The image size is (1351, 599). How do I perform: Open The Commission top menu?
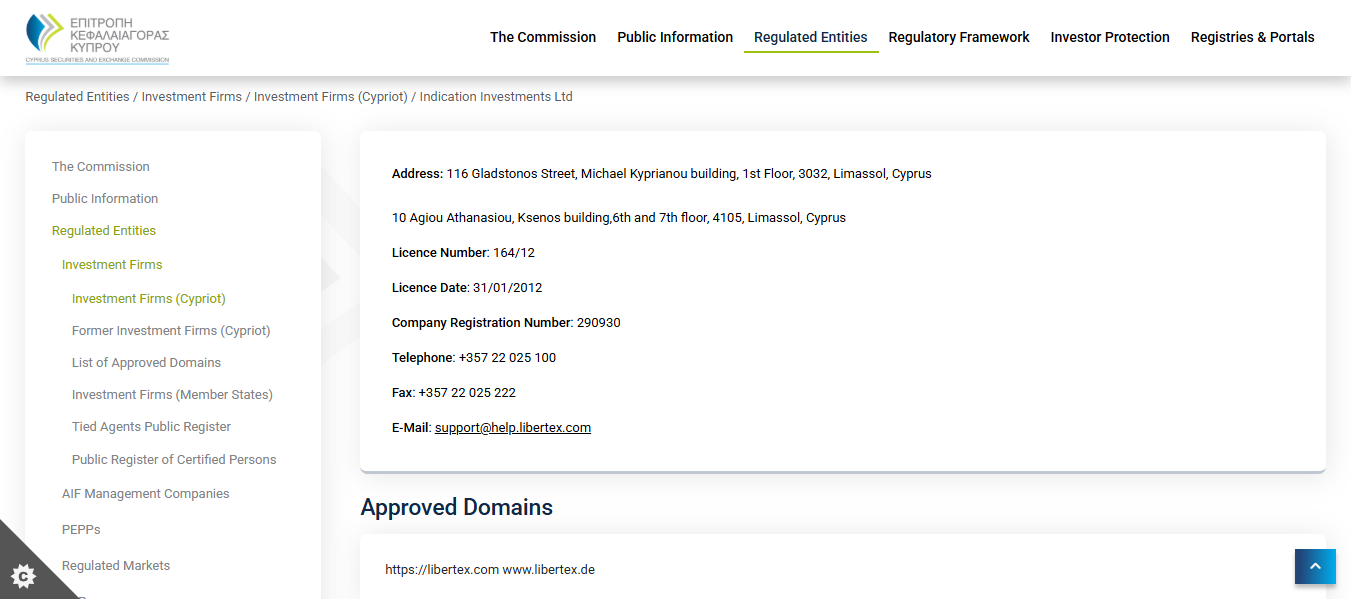[x=542, y=37]
